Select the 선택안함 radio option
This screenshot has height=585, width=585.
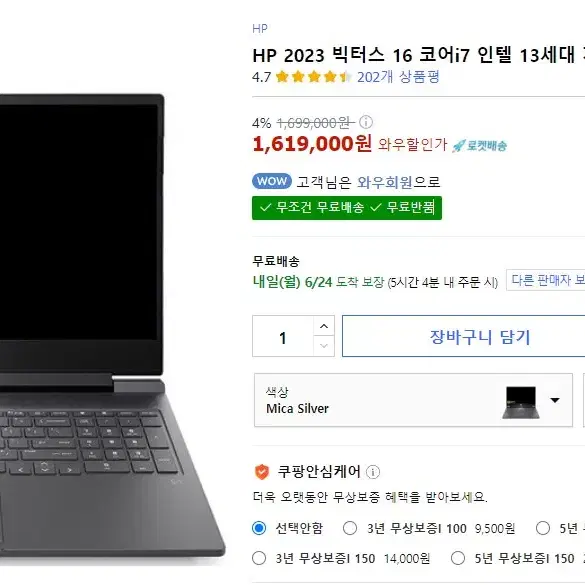click(259, 528)
